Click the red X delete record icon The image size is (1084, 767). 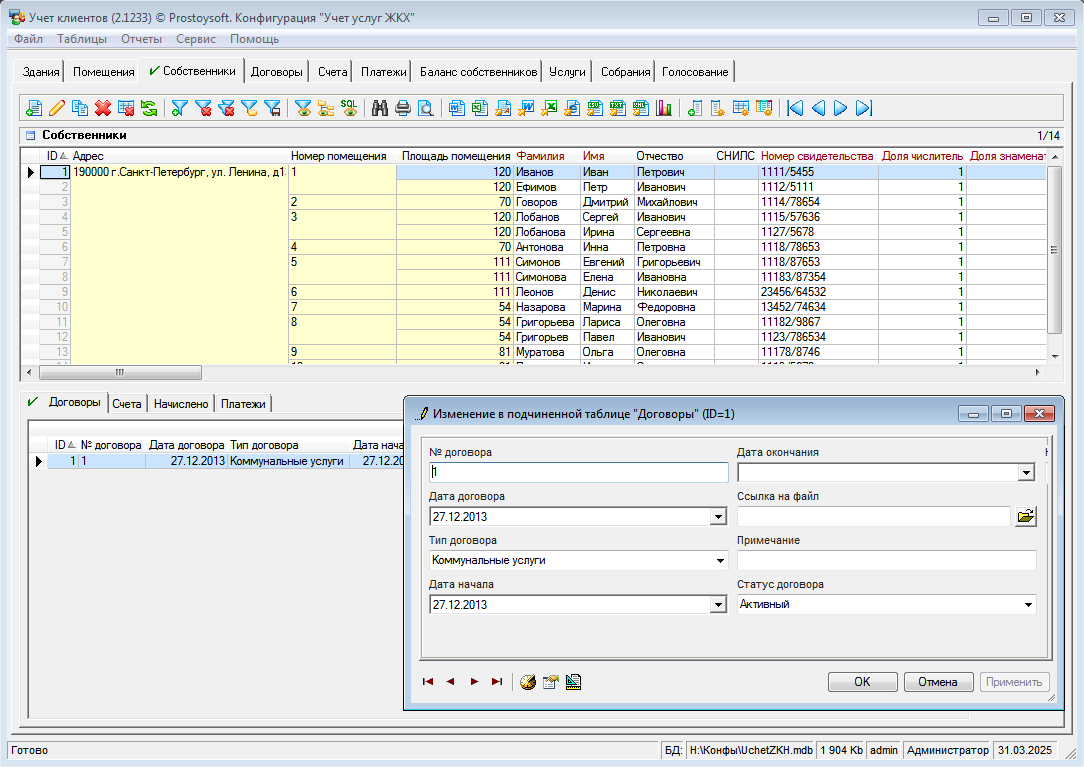click(102, 108)
